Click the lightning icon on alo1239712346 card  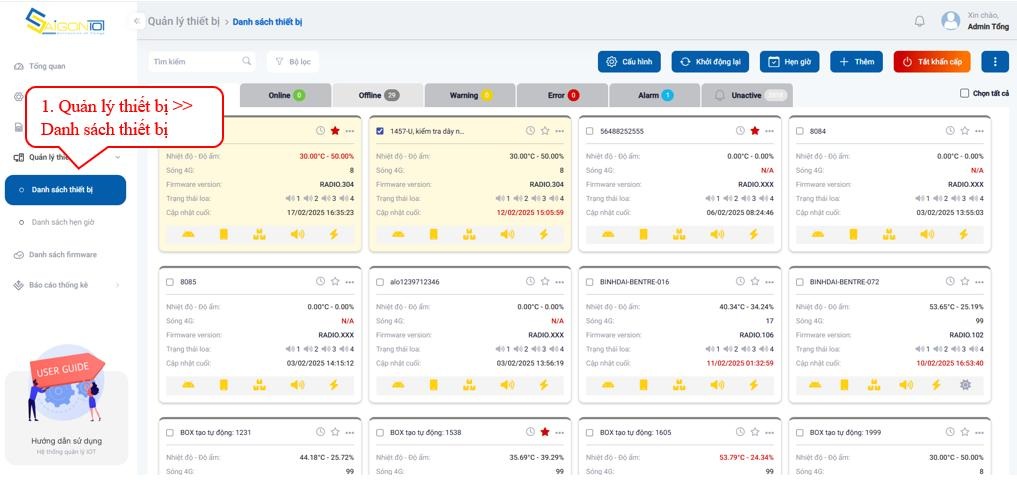(544, 385)
